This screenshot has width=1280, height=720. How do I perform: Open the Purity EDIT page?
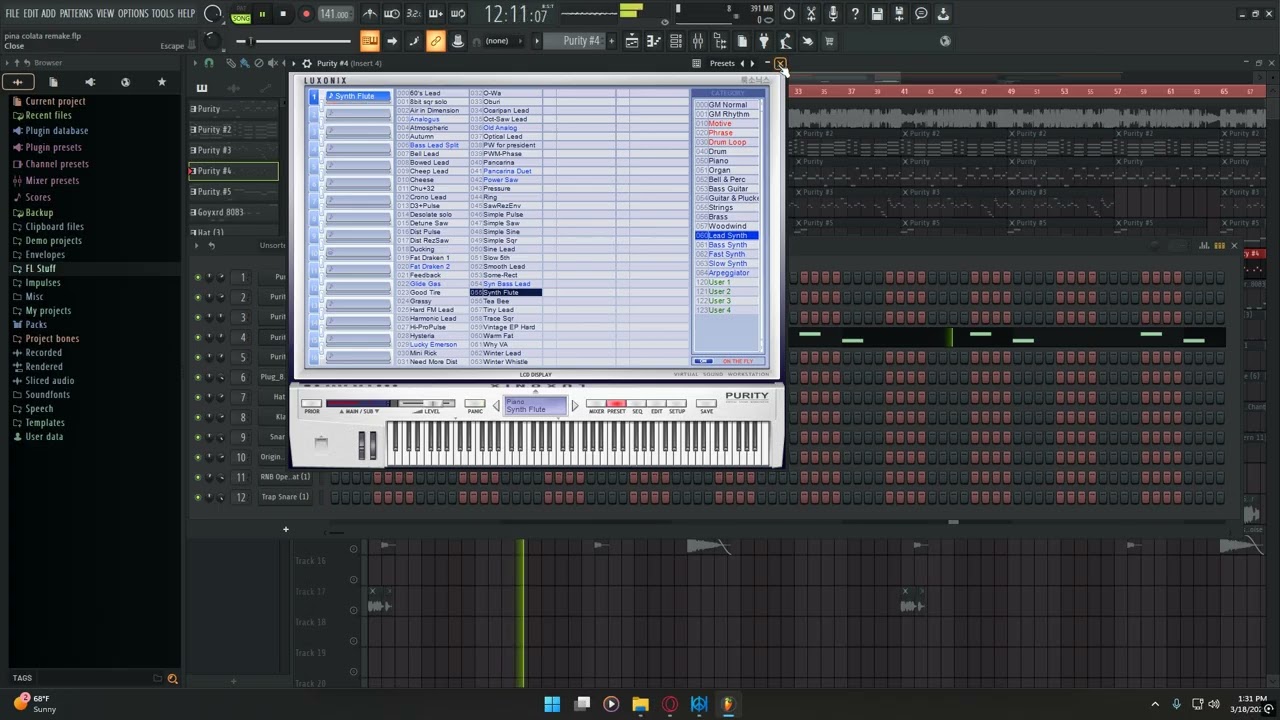coord(656,405)
